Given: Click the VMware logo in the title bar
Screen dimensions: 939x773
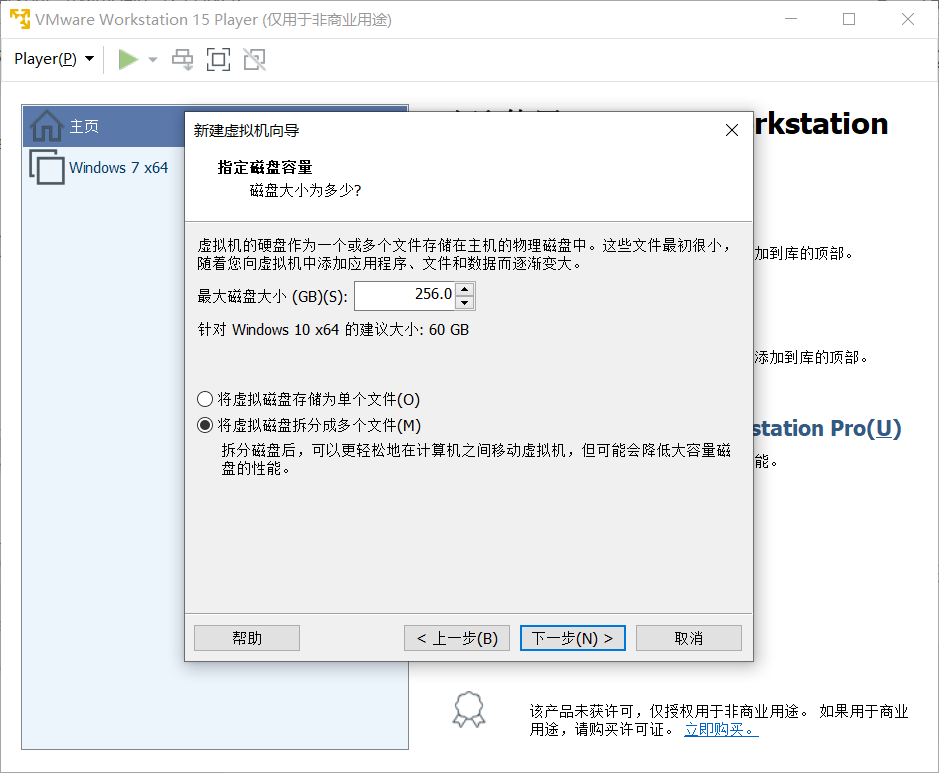Looking at the screenshot, I should click(x=20, y=19).
